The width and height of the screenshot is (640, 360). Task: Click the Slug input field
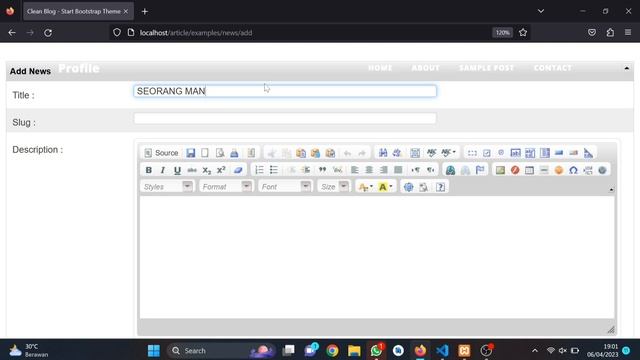point(285,118)
